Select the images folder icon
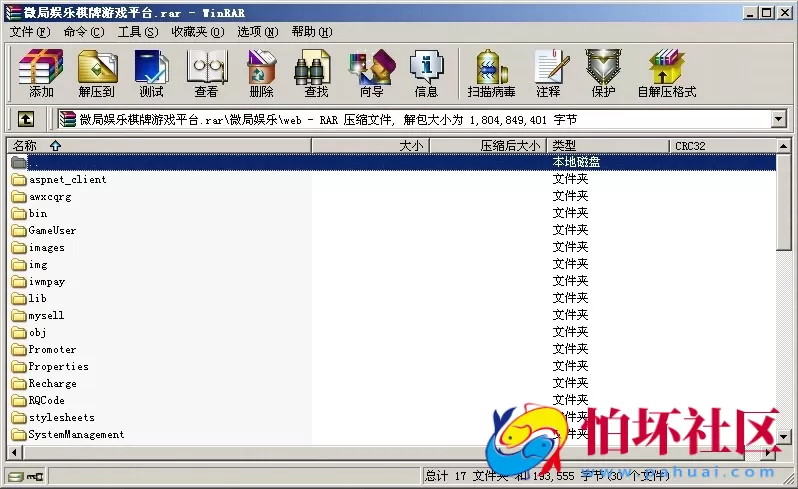Screen dimensions: 798x489 pos(19,248)
